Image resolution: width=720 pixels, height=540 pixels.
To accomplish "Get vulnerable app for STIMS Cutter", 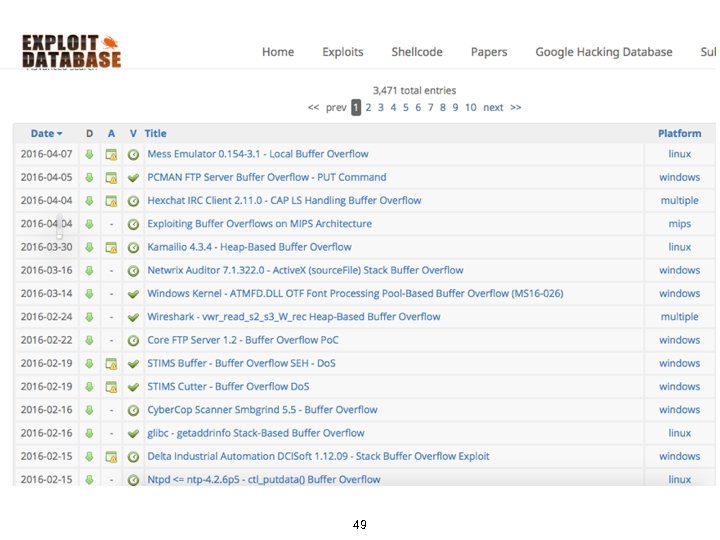I will [x=111, y=387].
